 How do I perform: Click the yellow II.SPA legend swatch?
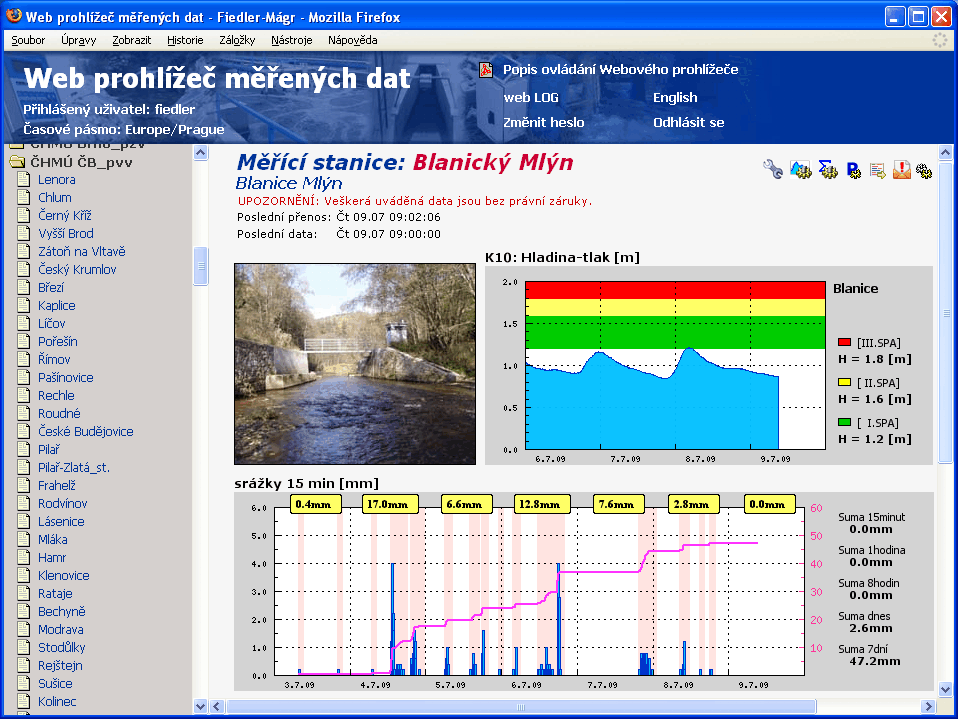tap(844, 382)
